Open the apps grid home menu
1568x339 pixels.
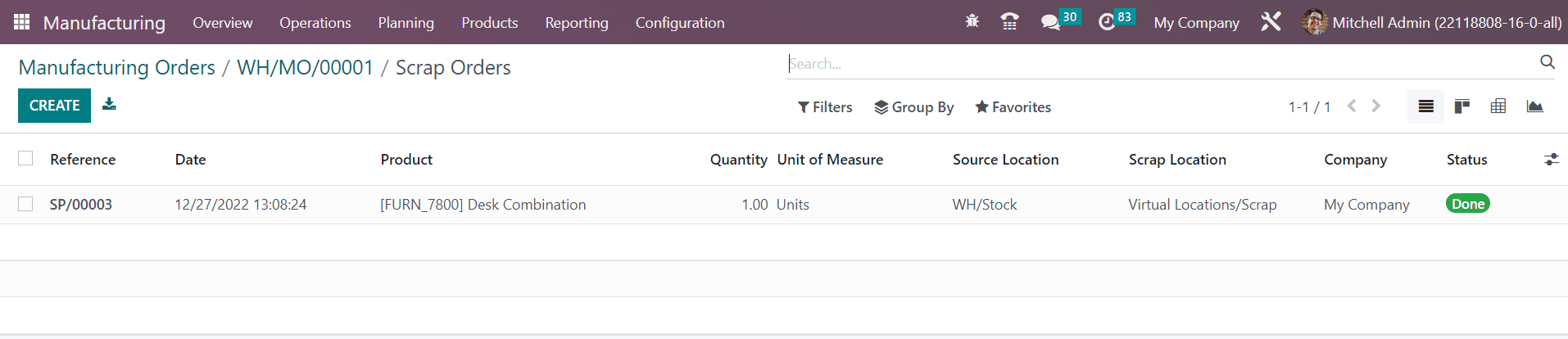[x=22, y=22]
